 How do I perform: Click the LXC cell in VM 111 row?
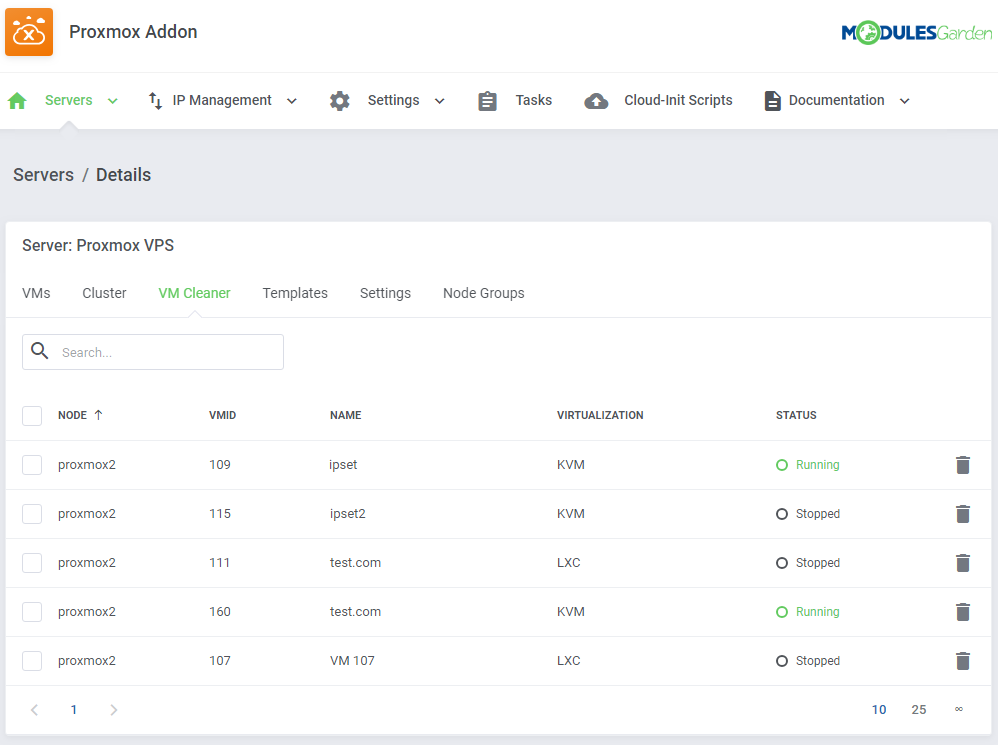tap(568, 563)
